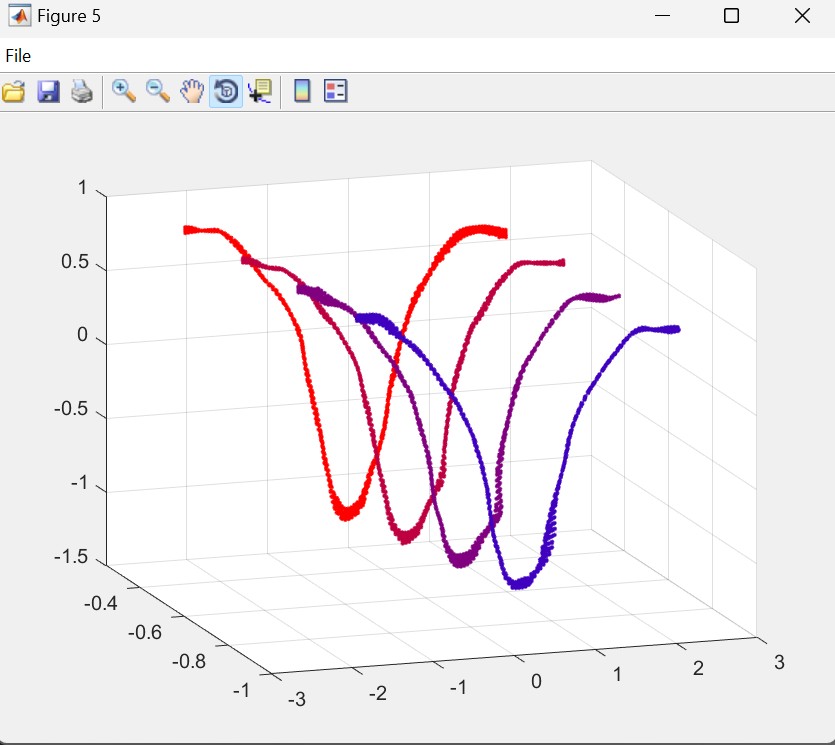
Task: Activate the Pan hand tool
Action: click(x=191, y=92)
